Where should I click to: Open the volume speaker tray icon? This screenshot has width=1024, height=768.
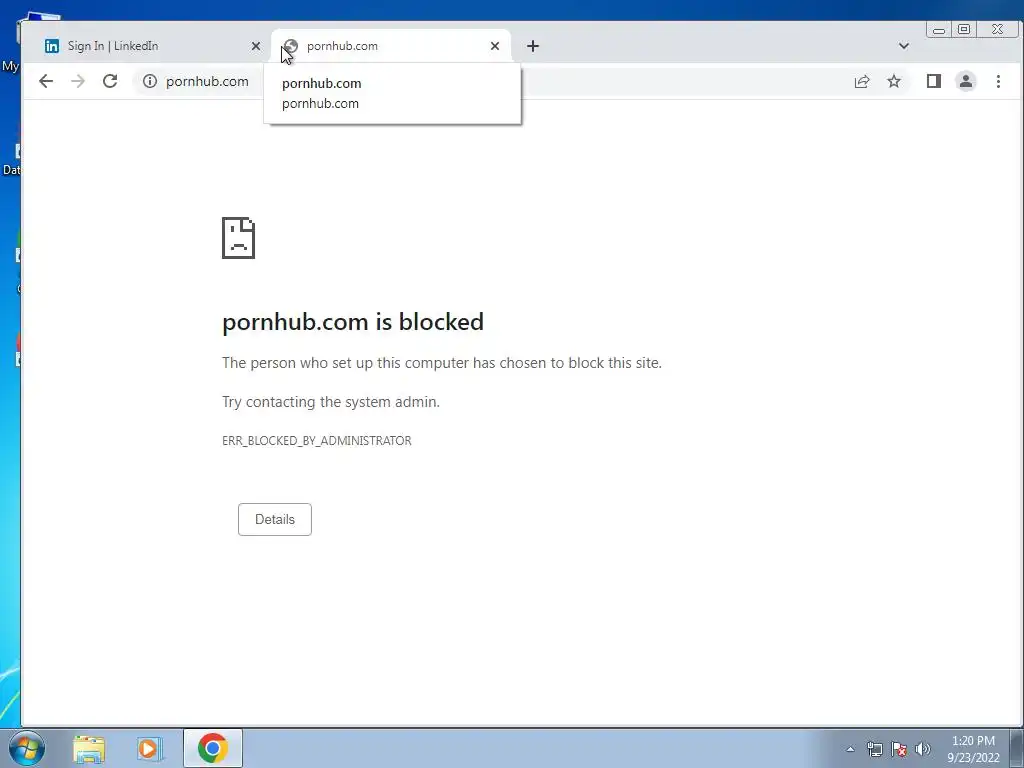[x=923, y=749]
